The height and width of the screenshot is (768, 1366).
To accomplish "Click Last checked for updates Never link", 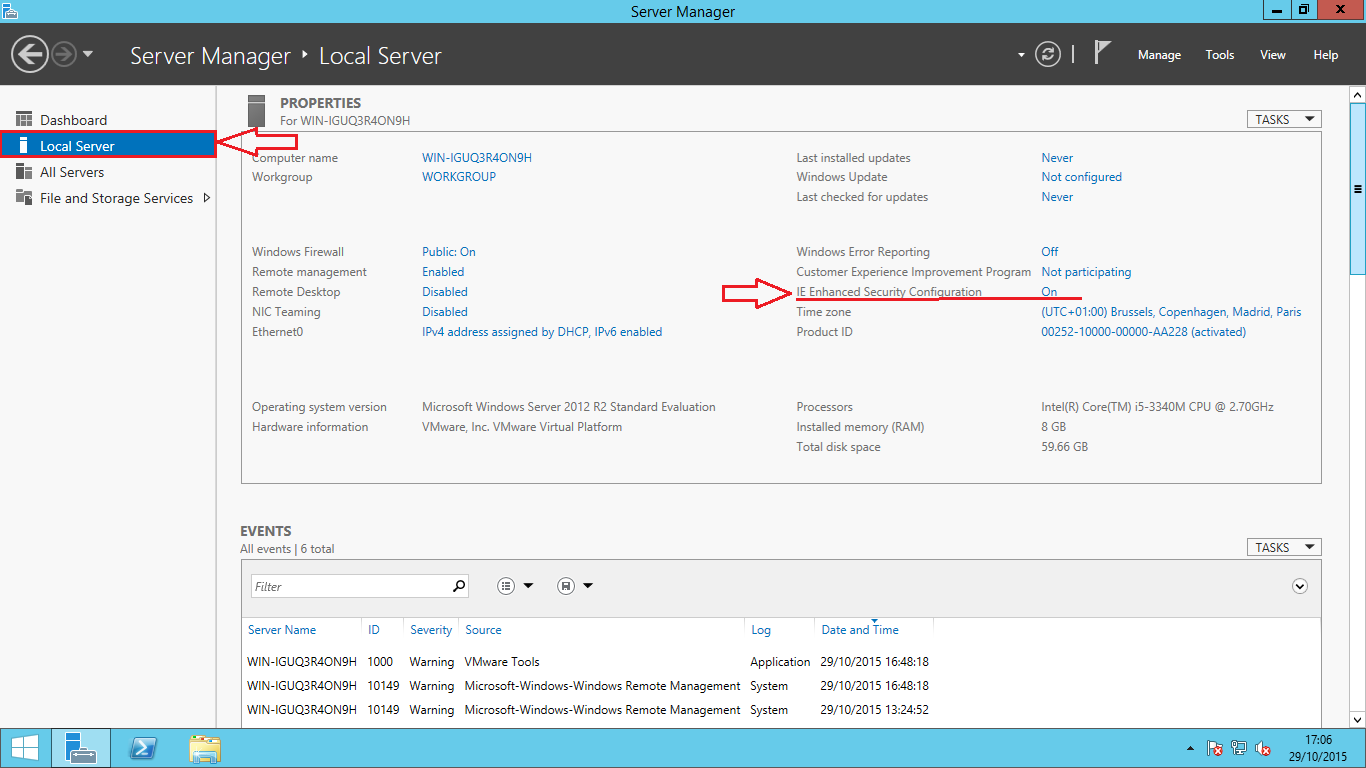I will (1057, 197).
